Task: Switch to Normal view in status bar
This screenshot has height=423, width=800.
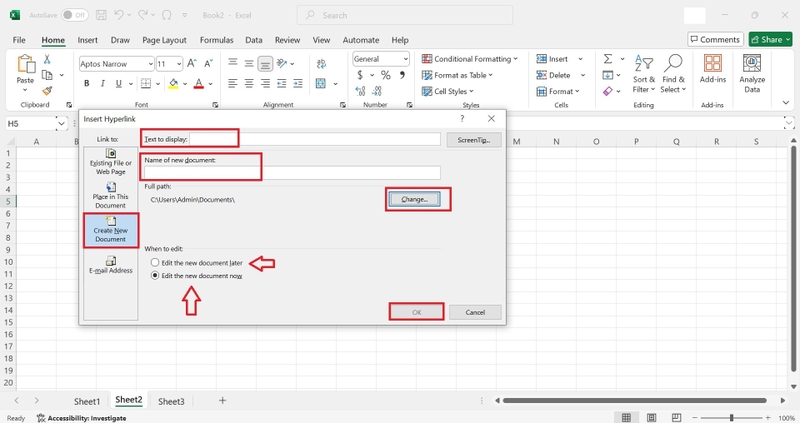Action: point(627,417)
